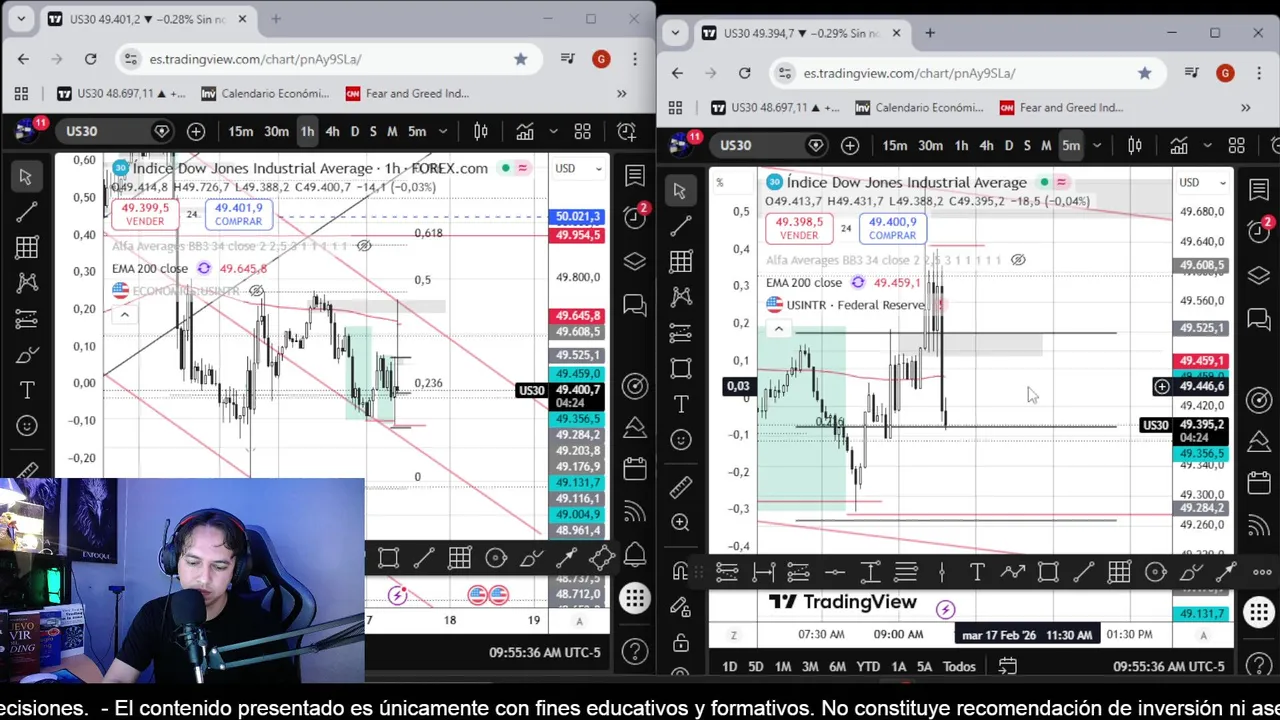Select 5D date range in right window

756,666
